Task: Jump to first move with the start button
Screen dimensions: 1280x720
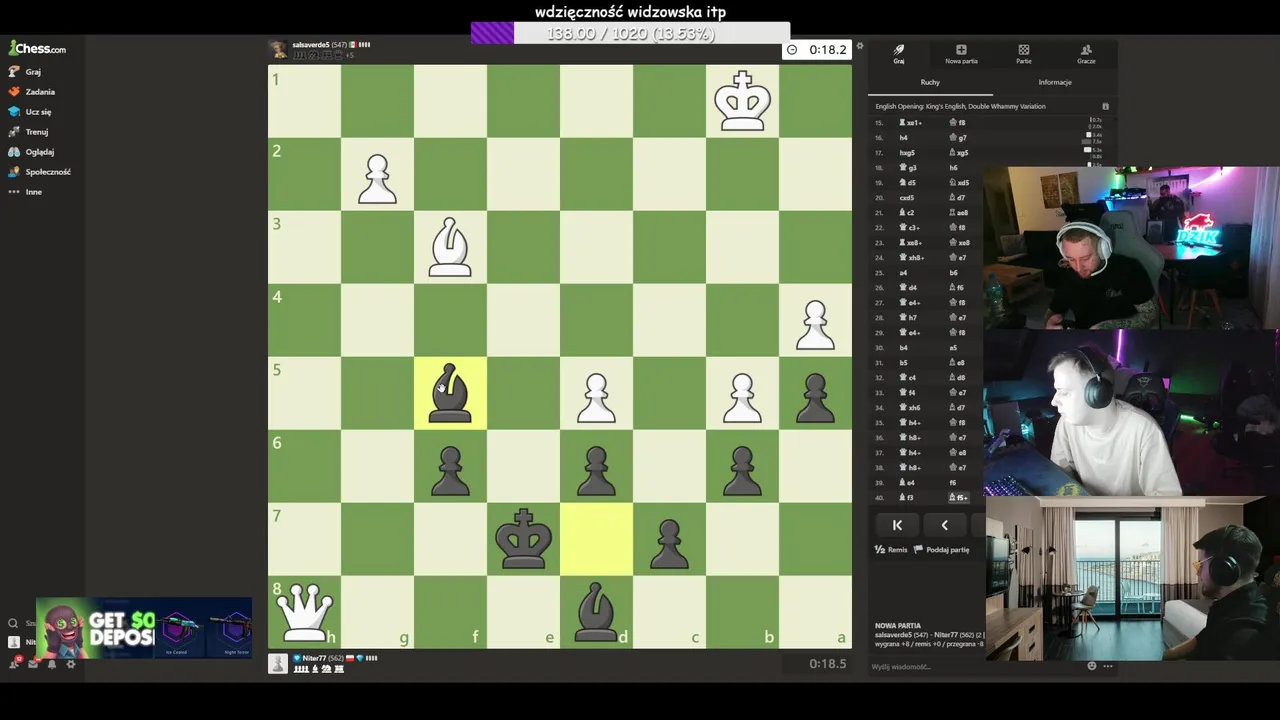Action: [897, 525]
